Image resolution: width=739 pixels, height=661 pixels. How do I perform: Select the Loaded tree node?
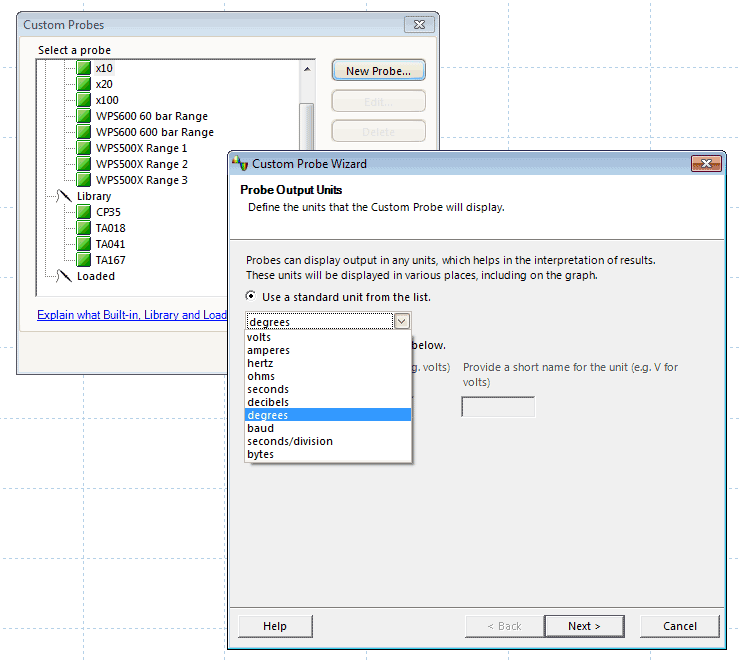(95, 276)
